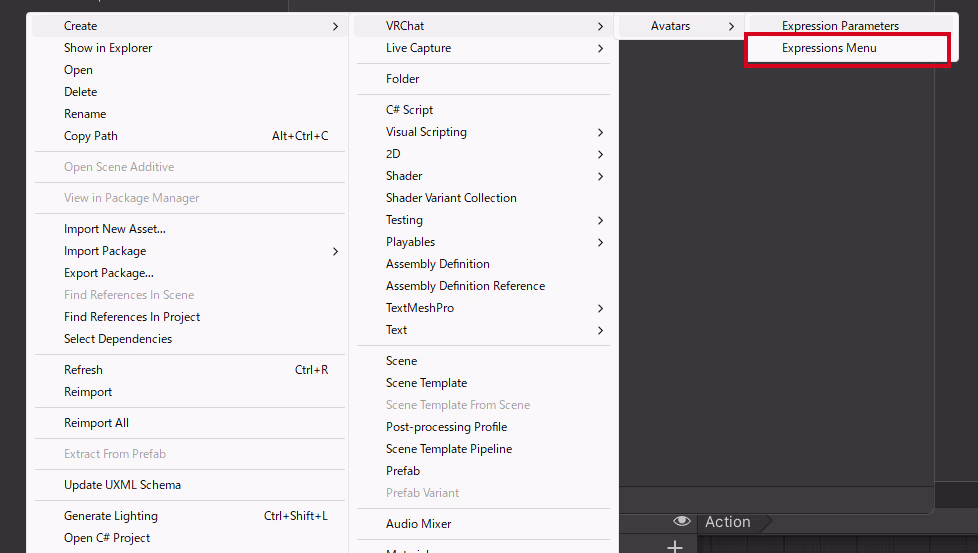This screenshot has width=978, height=553.
Task: Click the arrow next to VRChat
Action: pyautogui.click(x=600, y=27)
